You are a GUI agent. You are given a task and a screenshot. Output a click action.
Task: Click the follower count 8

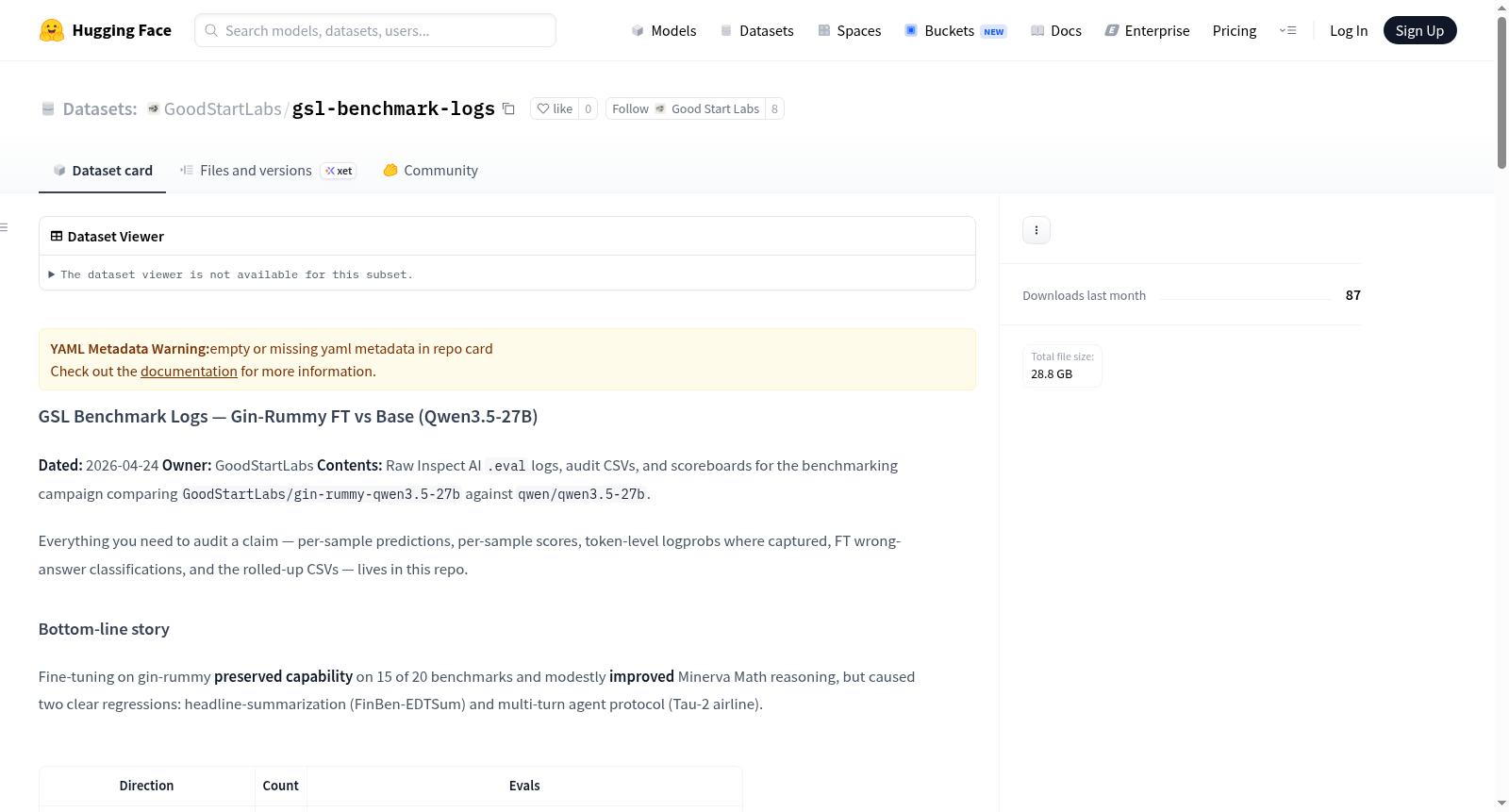tap(774, 108)
